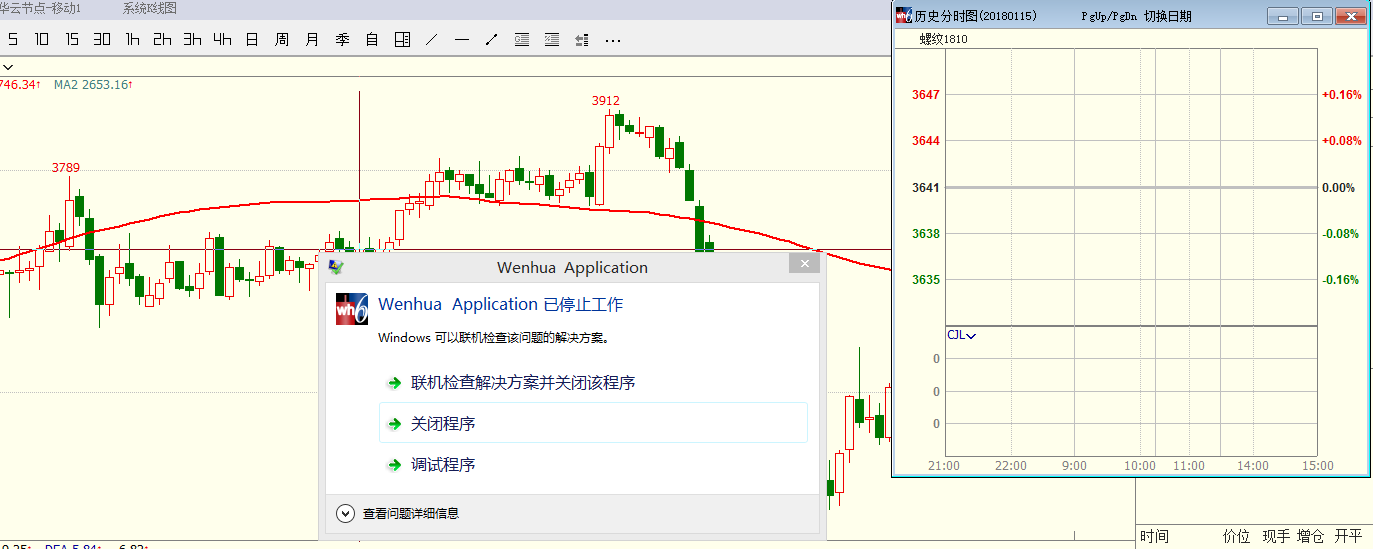Switch chart to 15-minute period
1373x549 pixels.
[72, 40]
